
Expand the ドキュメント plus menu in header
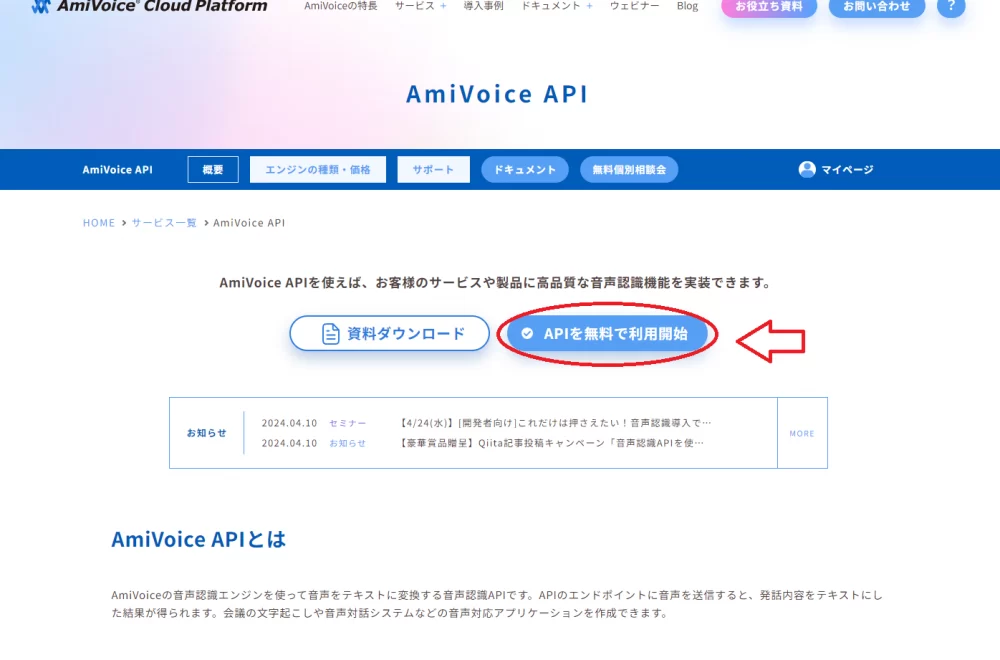(589, 6)
